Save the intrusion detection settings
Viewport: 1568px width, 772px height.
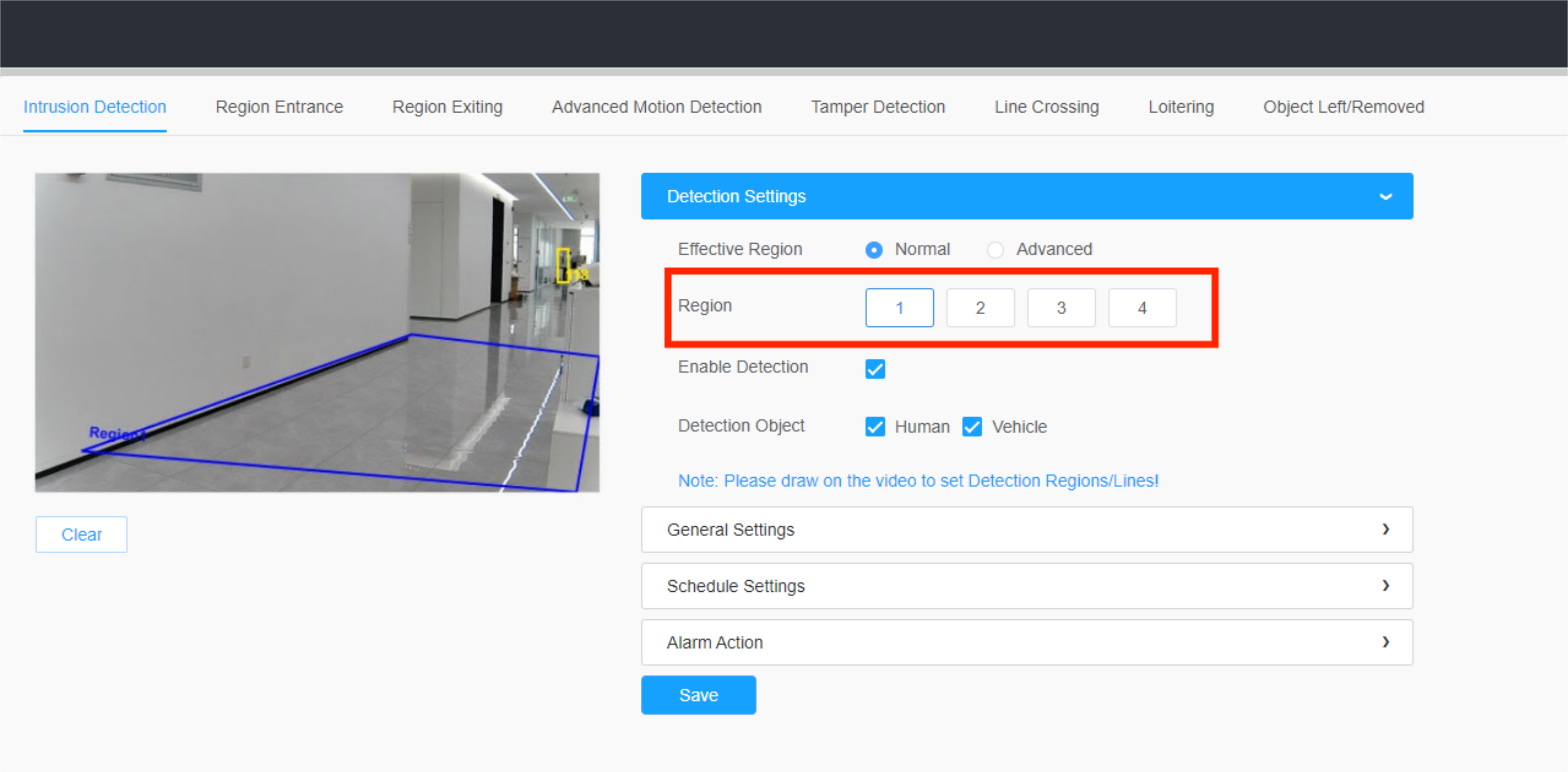(x=699, y=695)
